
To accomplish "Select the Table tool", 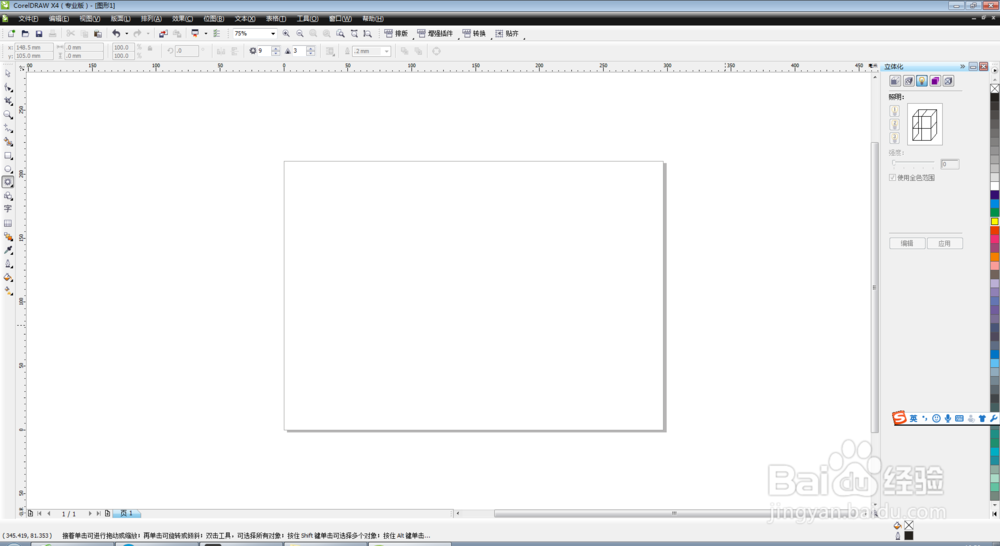I will coord(8,223).
